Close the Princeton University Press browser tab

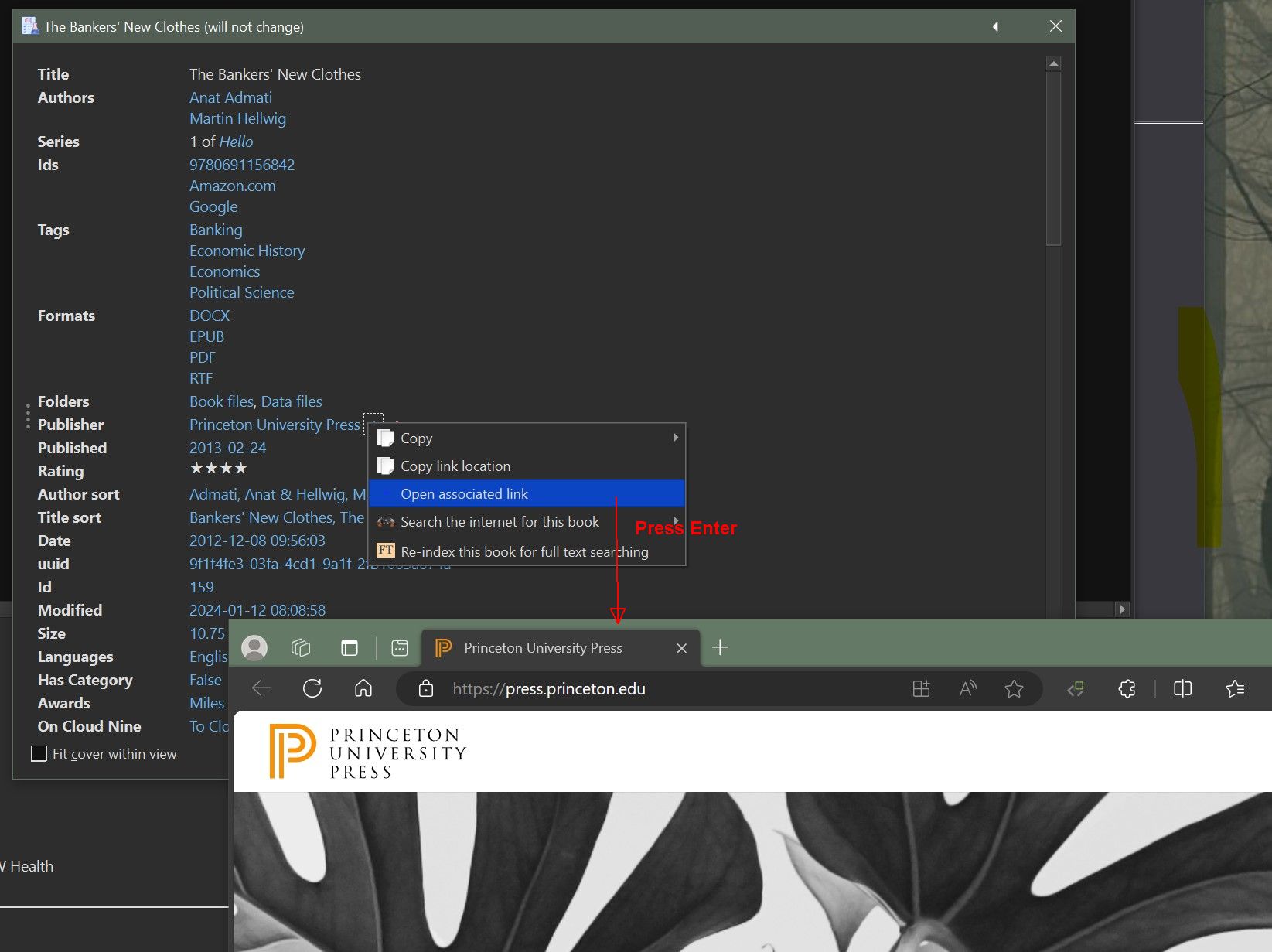click(681, 648)
